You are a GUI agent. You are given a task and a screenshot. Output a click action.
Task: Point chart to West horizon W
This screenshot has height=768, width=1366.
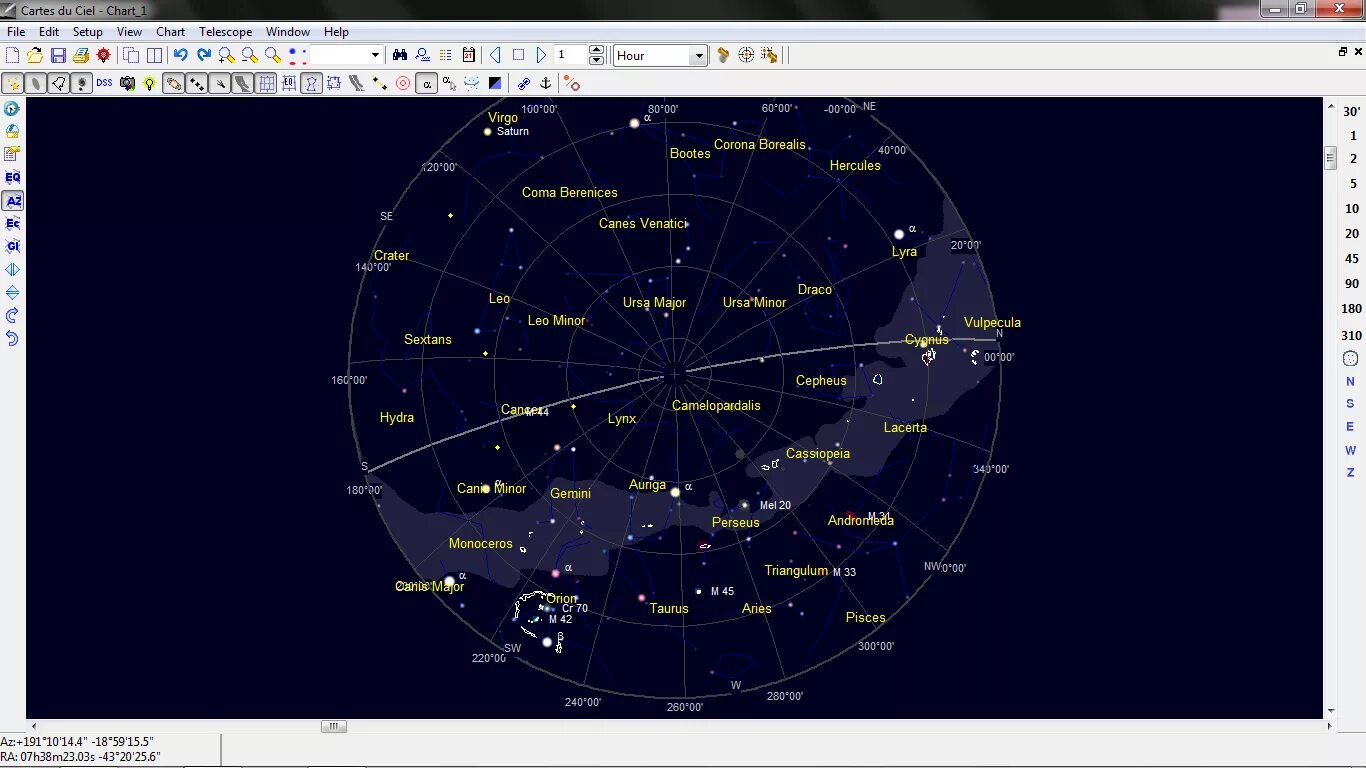[1350, 450]
